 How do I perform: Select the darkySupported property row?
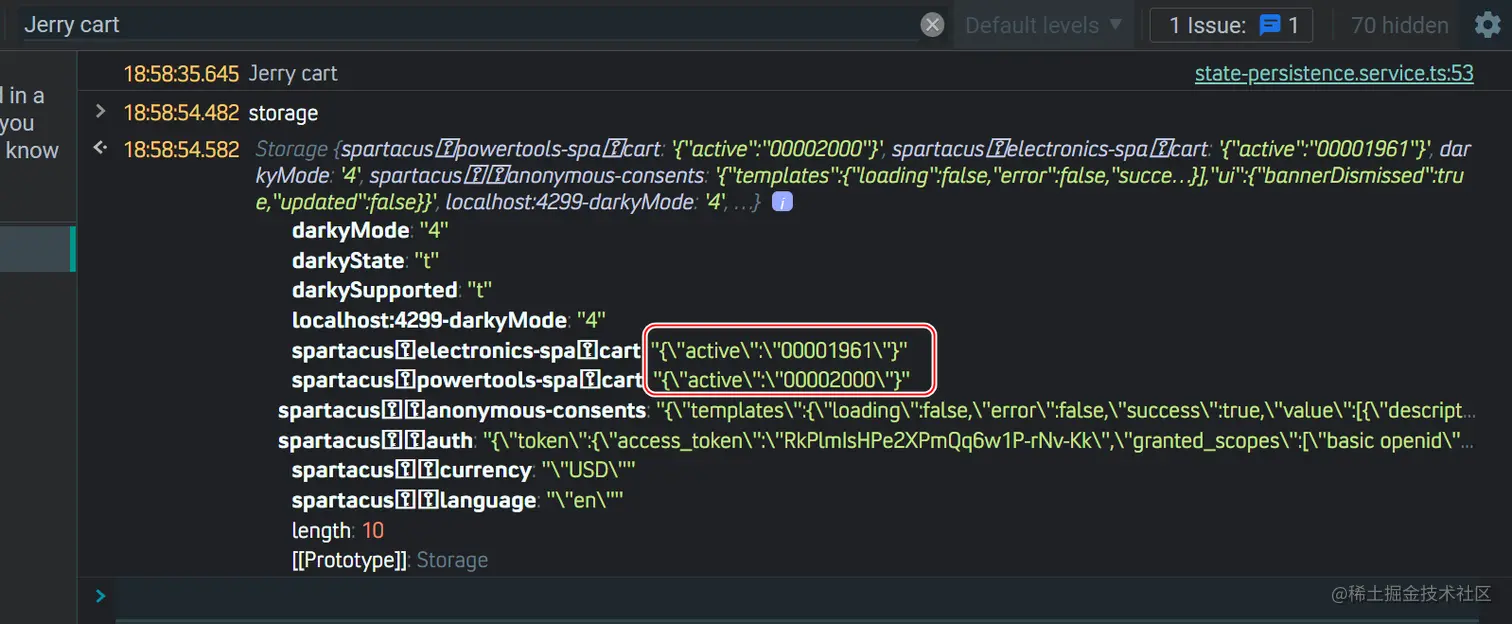[392, 290]
